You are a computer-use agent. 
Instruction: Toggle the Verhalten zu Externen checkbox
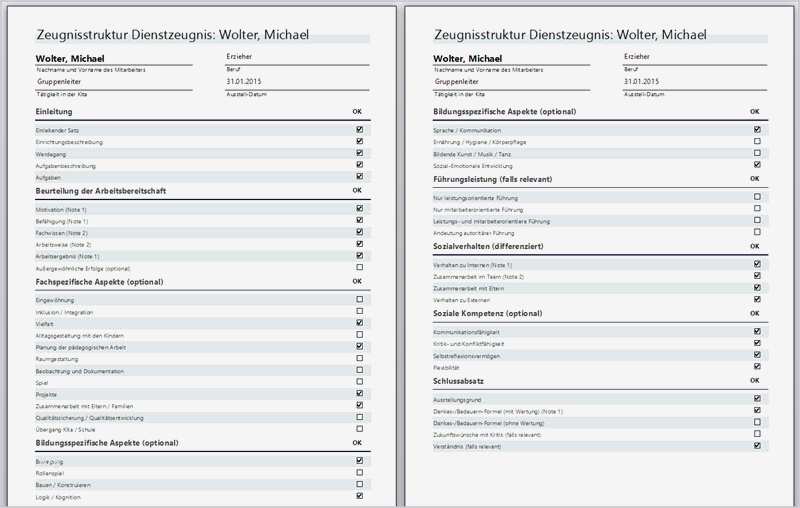click(x=757, y=299)
